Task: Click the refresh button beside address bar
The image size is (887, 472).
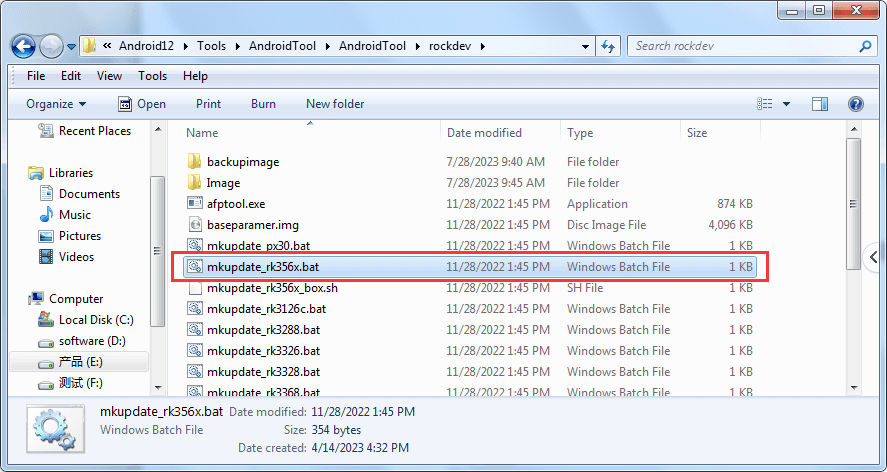Action: click(x=608, y=46)
